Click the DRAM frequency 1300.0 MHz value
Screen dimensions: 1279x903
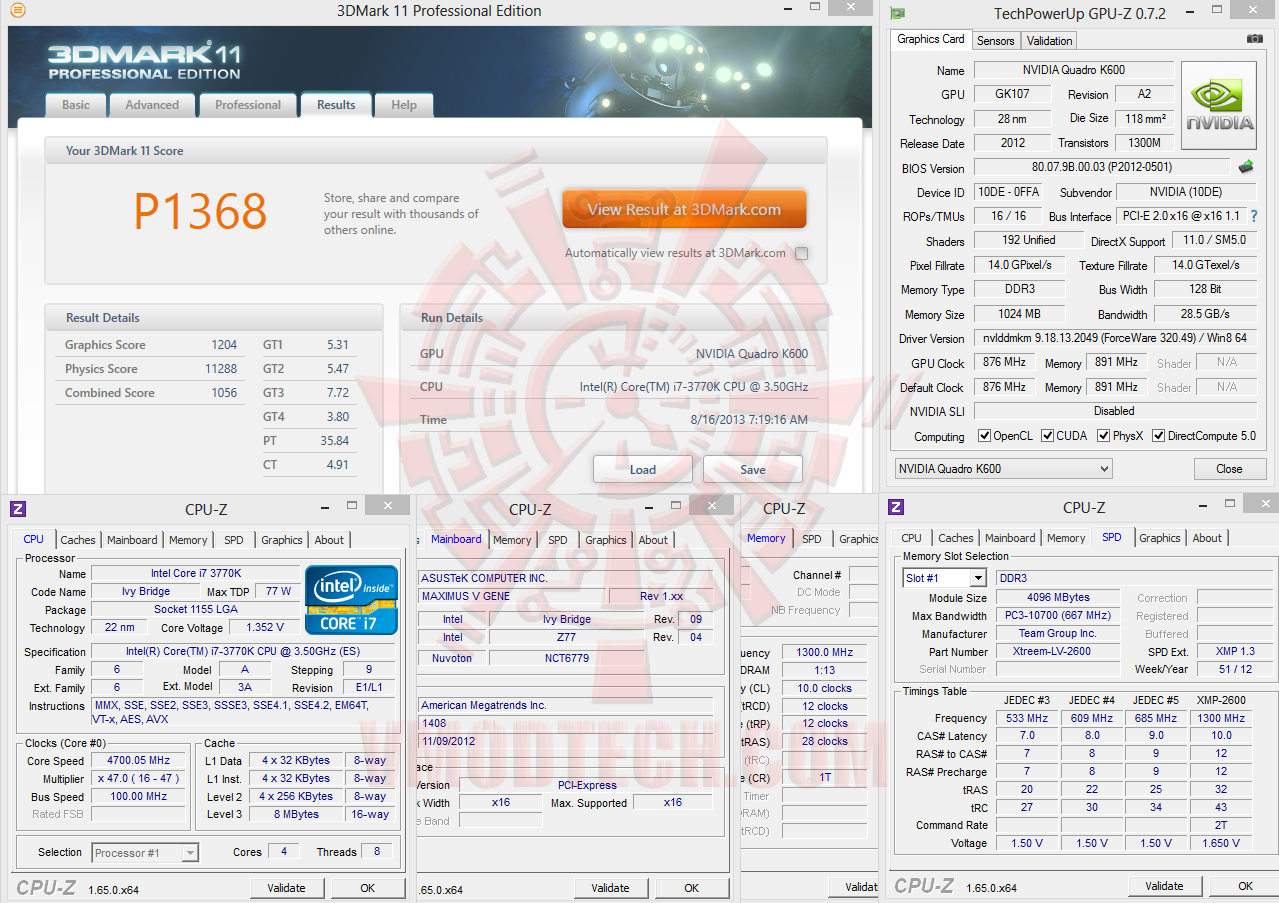[x=824, y=652]
